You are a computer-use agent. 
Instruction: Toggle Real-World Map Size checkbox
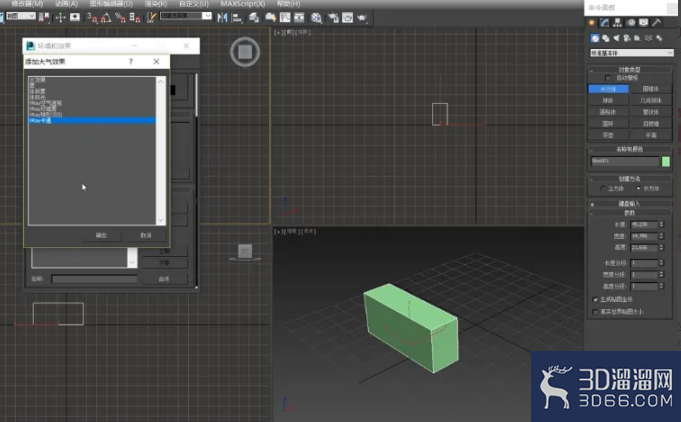595,312
